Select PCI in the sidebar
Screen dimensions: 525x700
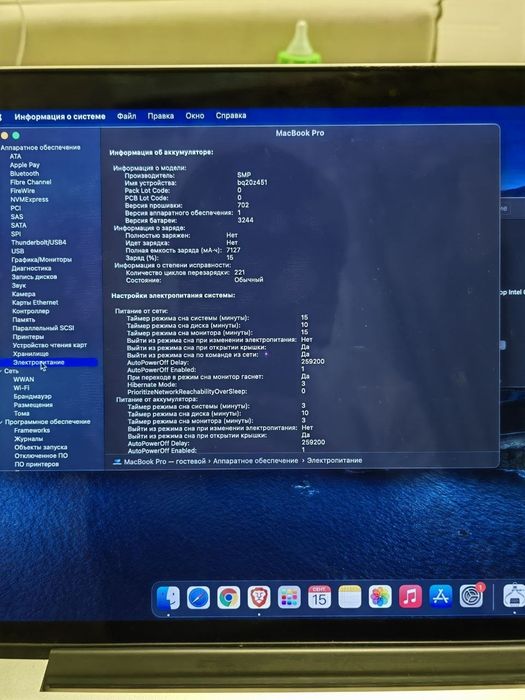click(x=16, y=208)
